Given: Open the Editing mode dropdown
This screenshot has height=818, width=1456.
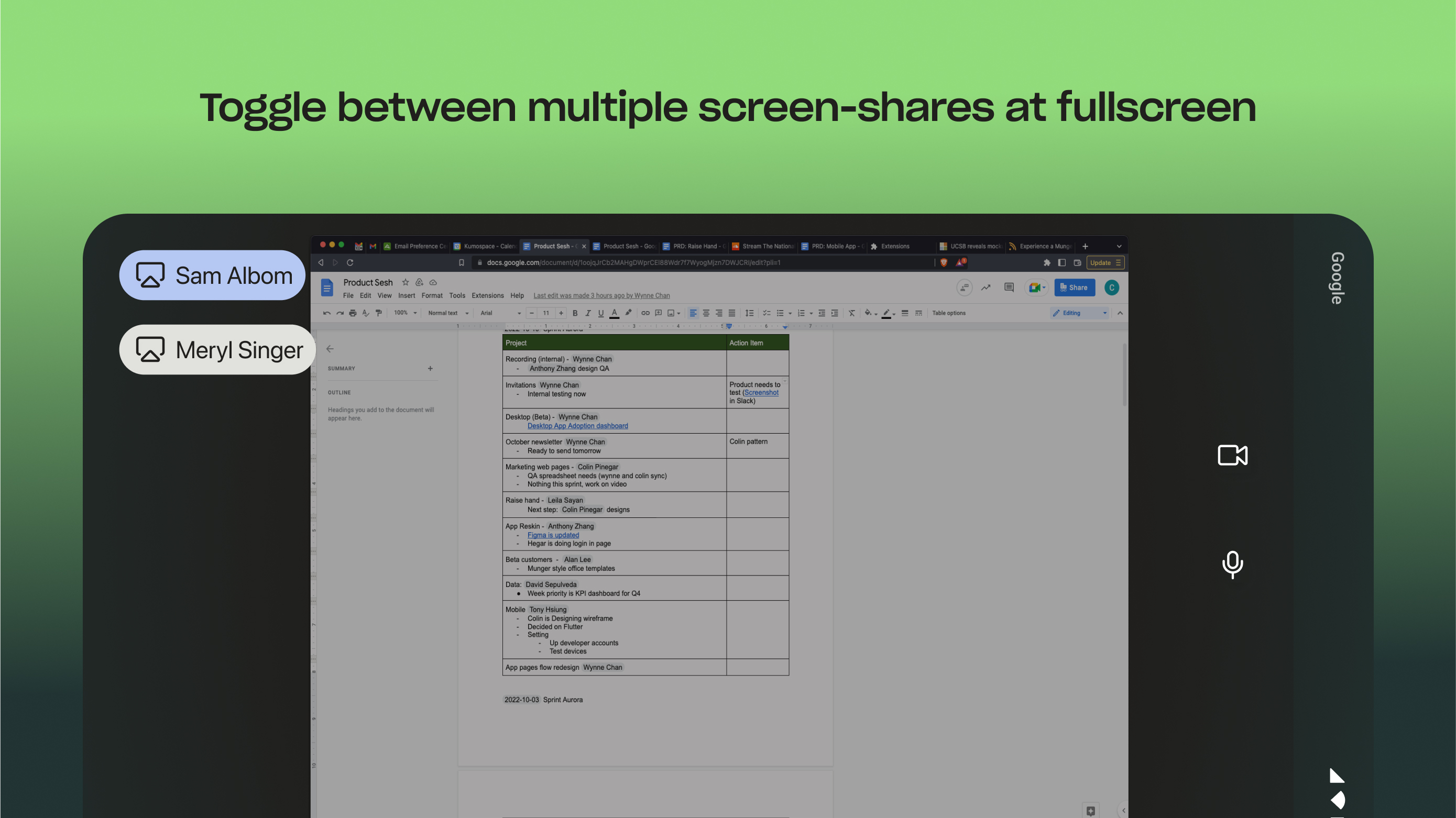Looking at the screenshot, I should point(1080,313).
